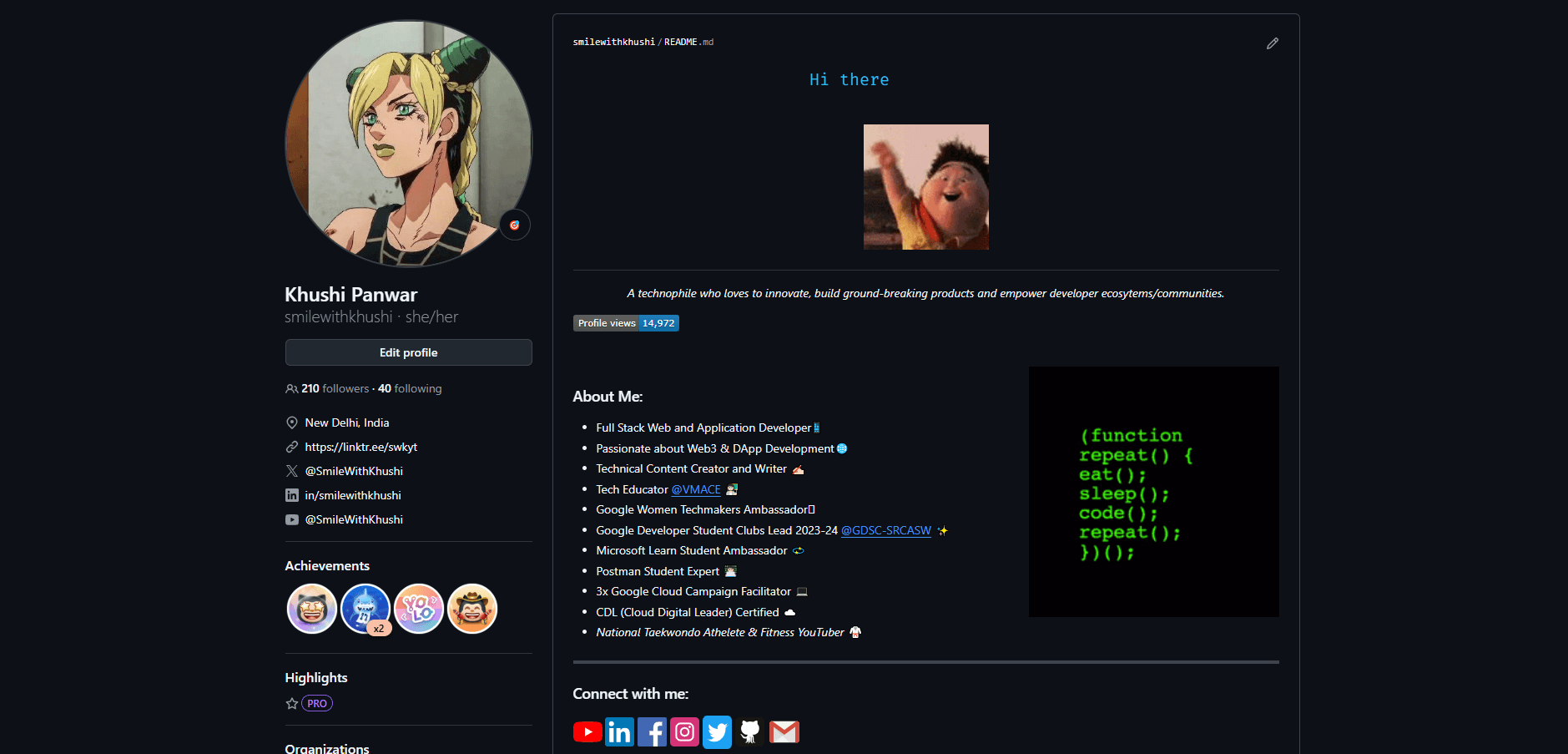Image resolution: width=1568 pixels, height=754 pixels.
Task: Visit the @GDSC-SRCASW mention link
Action: tap(885, 531)
